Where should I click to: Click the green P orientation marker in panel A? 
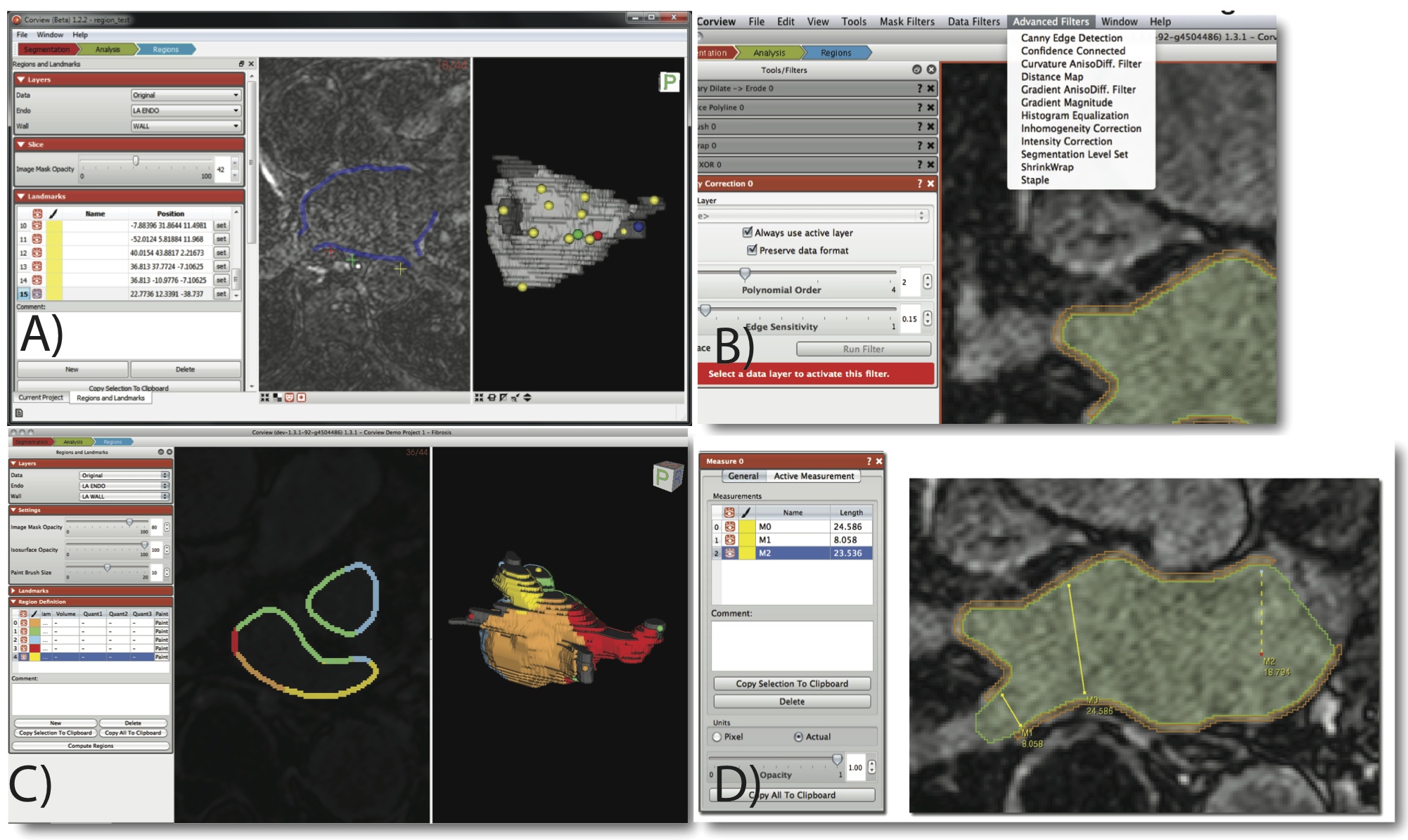click(x=668, y=82)
